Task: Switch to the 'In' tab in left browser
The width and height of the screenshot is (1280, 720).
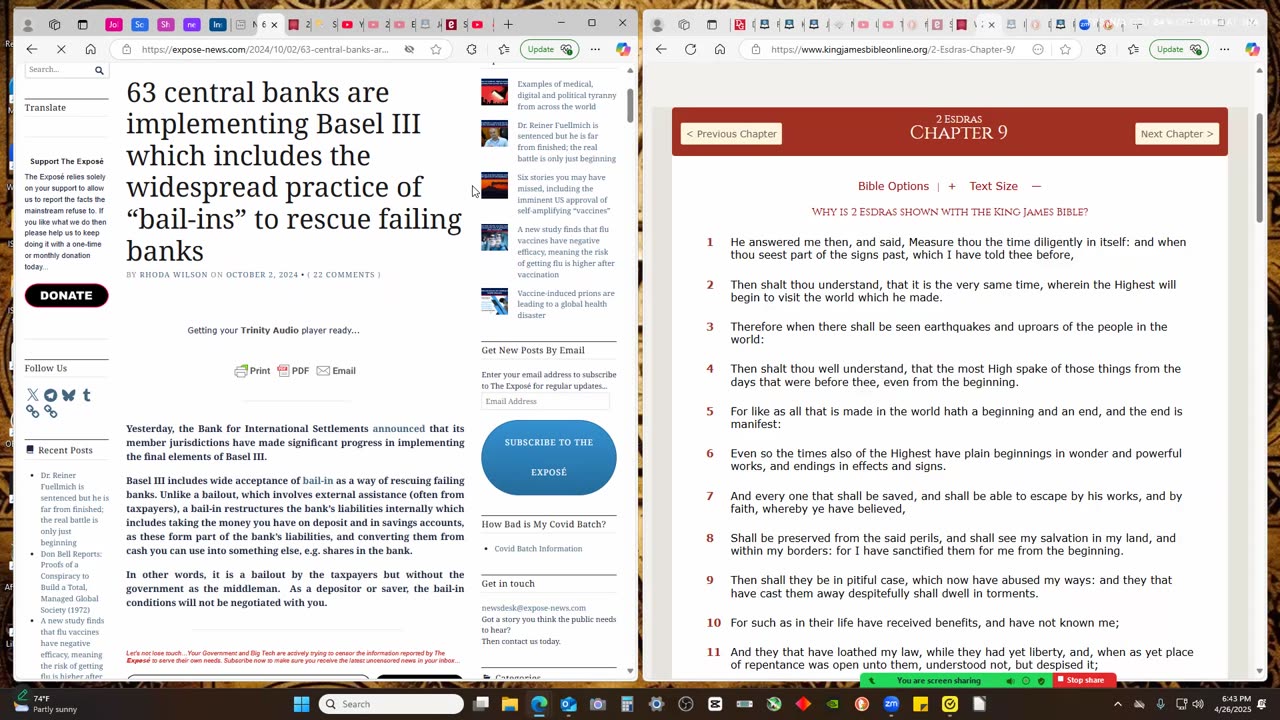Action: [217, 24]
